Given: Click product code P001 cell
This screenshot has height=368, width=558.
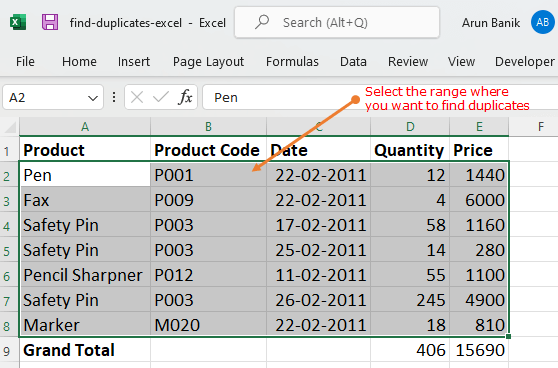Looking at the screenshot, I should click(x=209, y=175).
